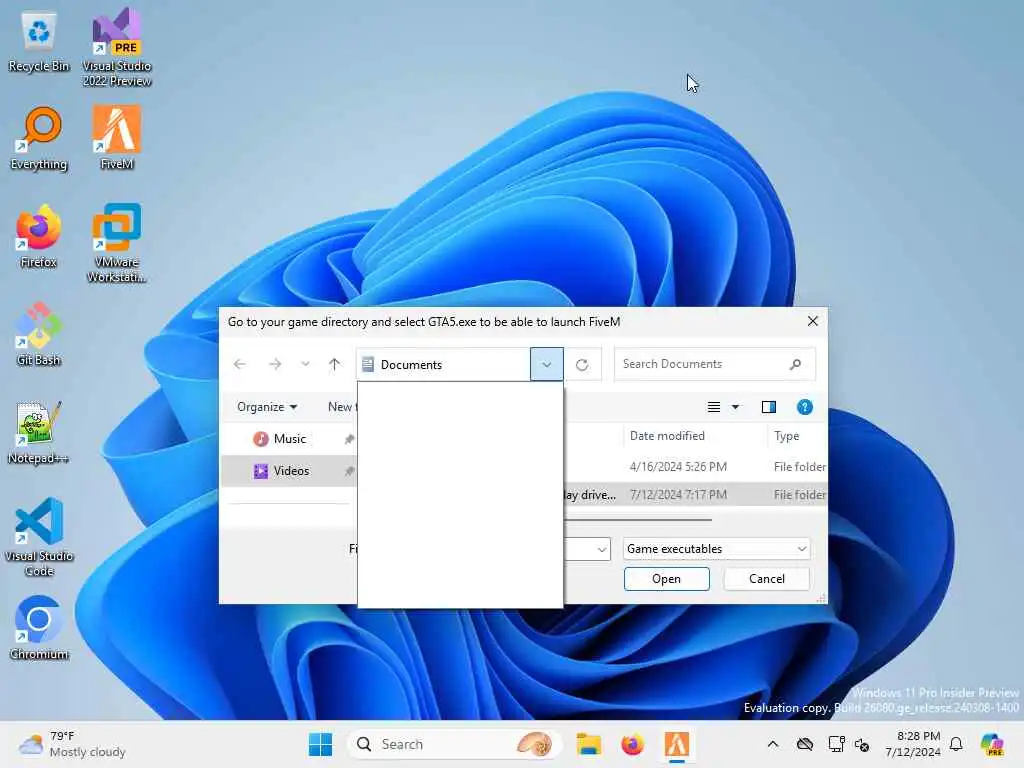Click the Documents address bar text
Image resolution: width=1024 pixels, height=768 pixels.
click(x=411, y=364)
